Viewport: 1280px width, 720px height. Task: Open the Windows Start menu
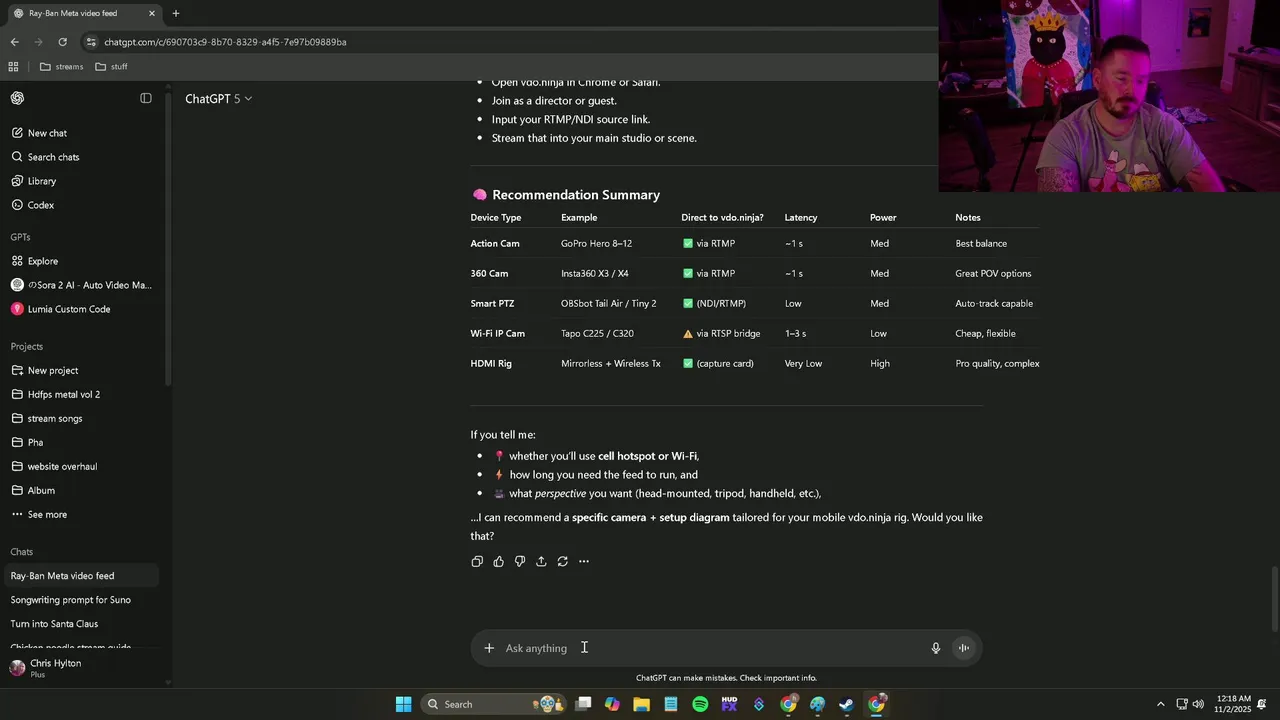tap(403, 704)
